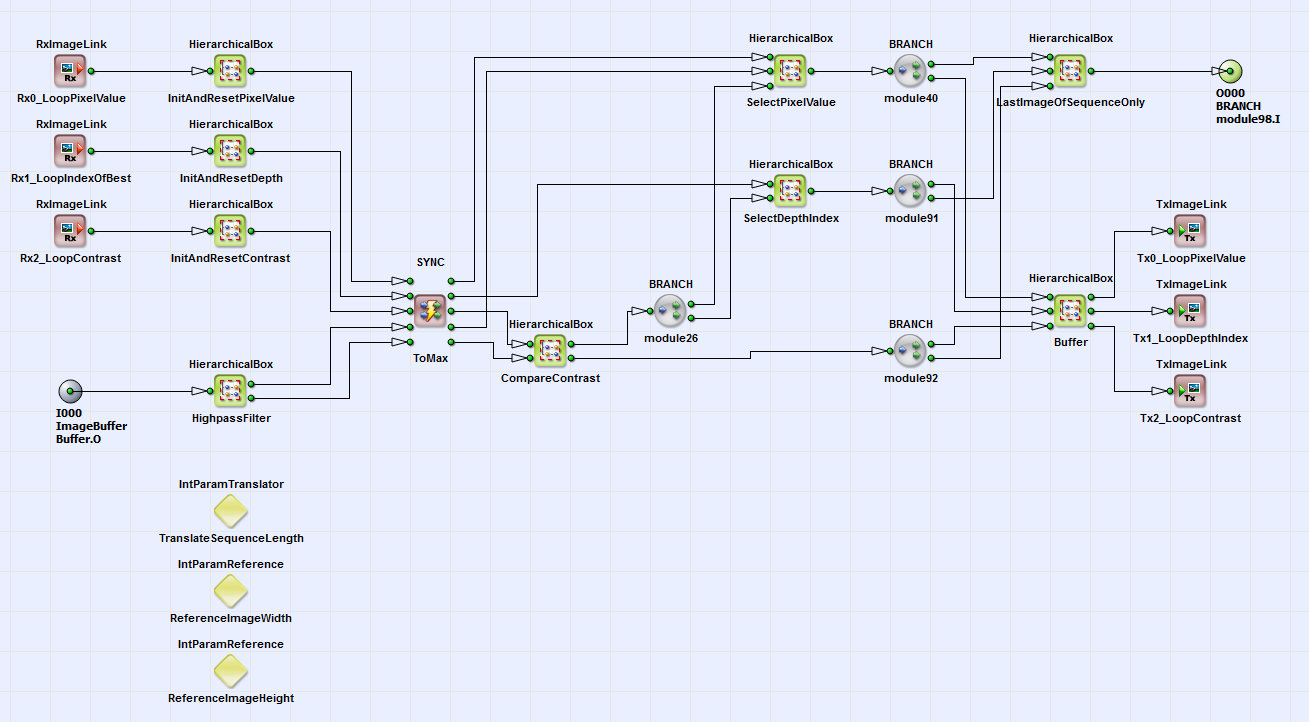Select the Rx0_LoopPixelValue RxImageLink module
Viewport: 1309px width, 722px height.
point(70,71)
